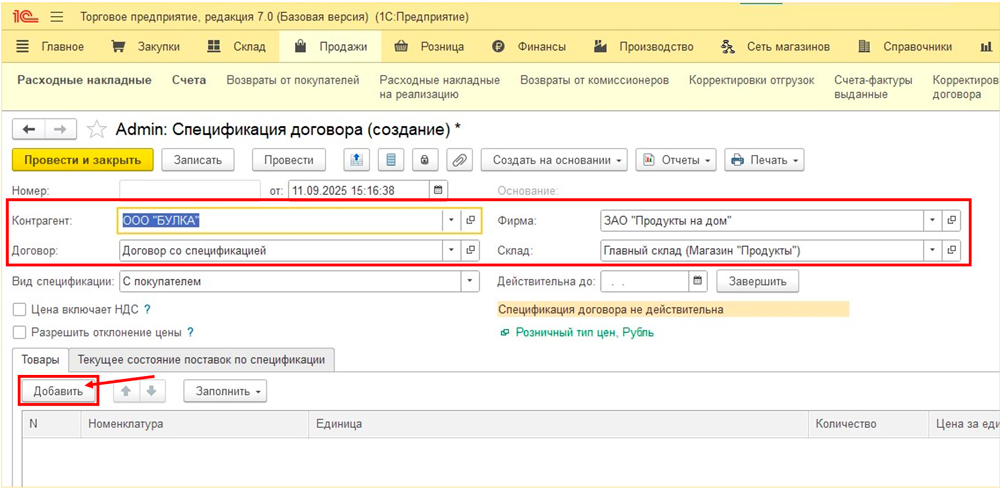
Task: Click into the Номер input field
Action: tap(189, 190)
